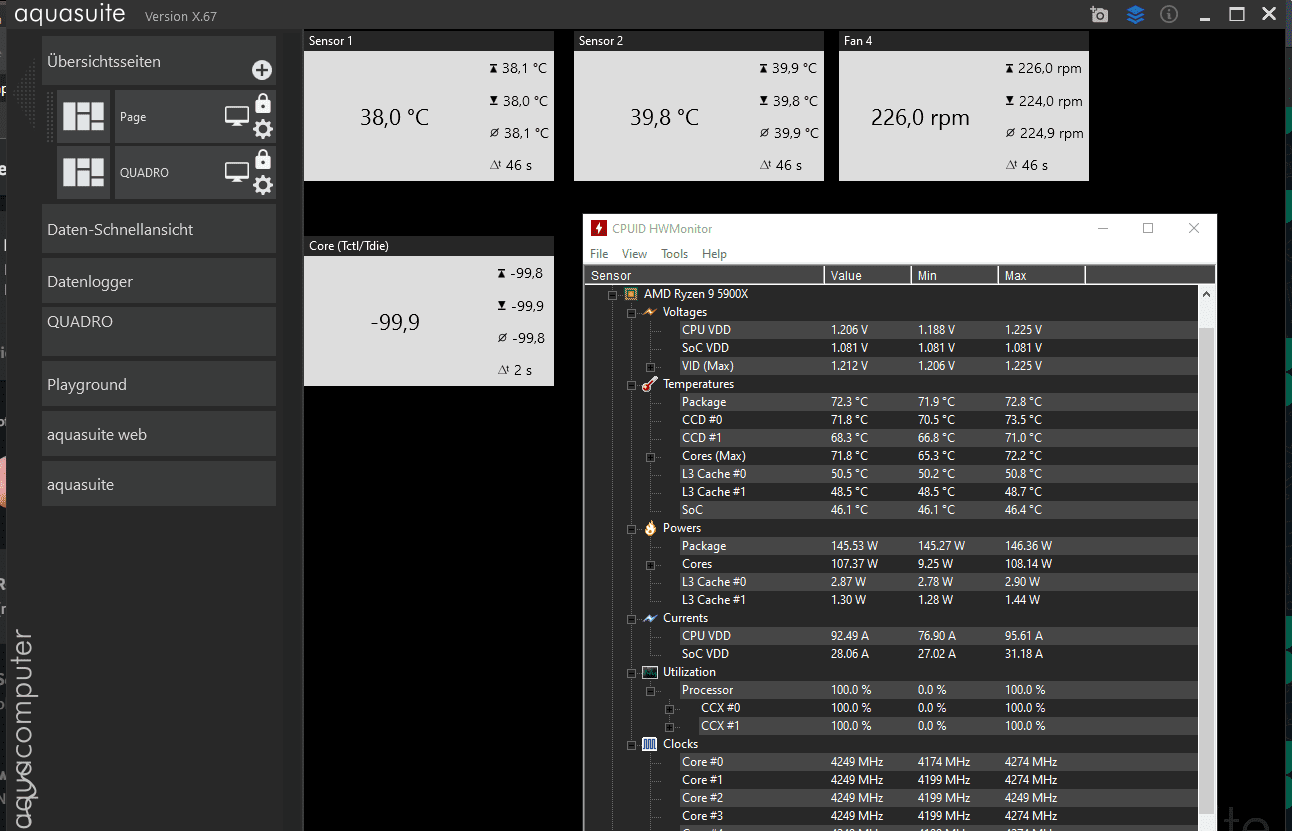Collapse the Temperatures node

pos(632,385)
